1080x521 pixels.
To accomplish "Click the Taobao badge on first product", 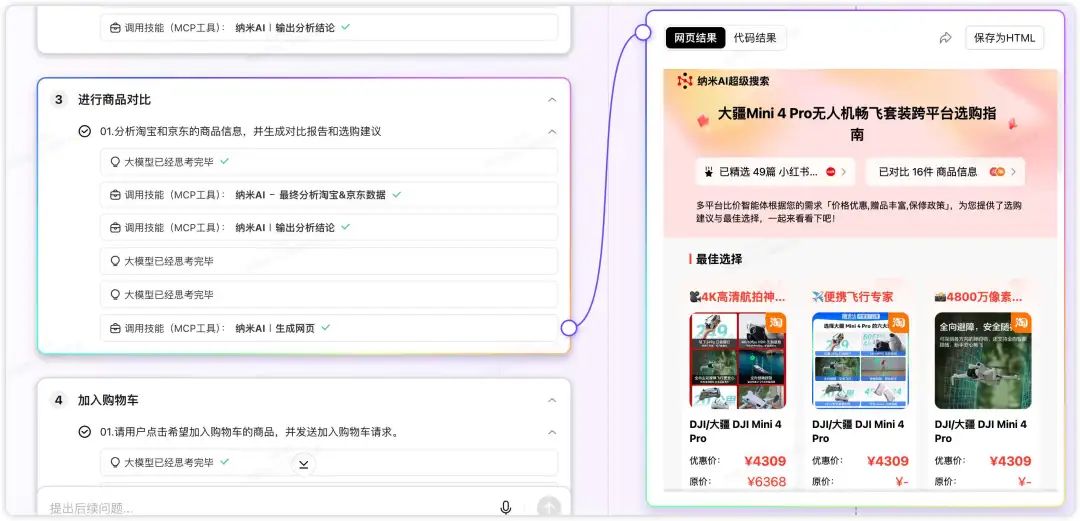I will 776,322.
